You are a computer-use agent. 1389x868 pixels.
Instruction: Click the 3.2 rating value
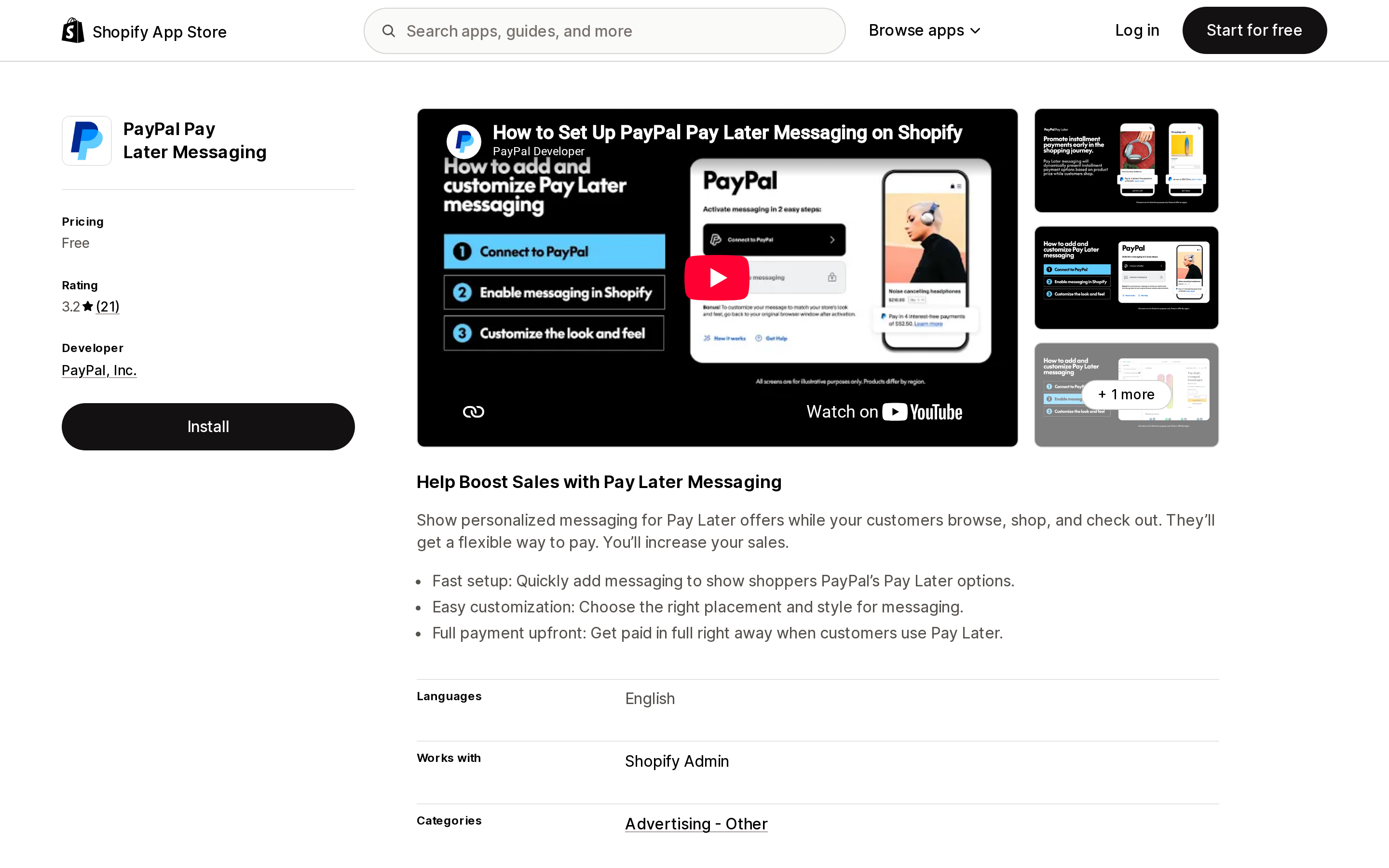click(70, 307)
